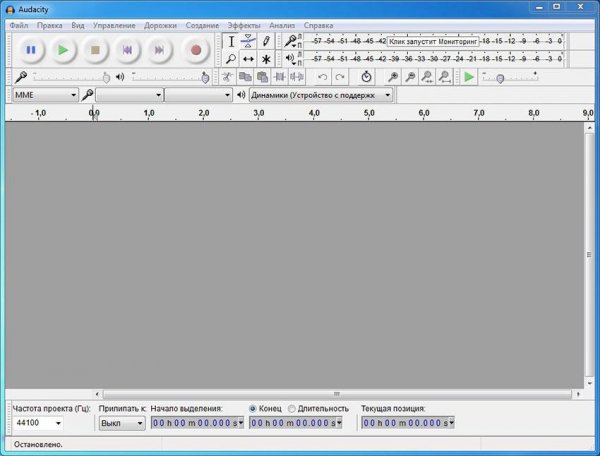Screen dimensions: 600x456
Task: Open the MME audio host dropdown
Action: coord(46,95)
